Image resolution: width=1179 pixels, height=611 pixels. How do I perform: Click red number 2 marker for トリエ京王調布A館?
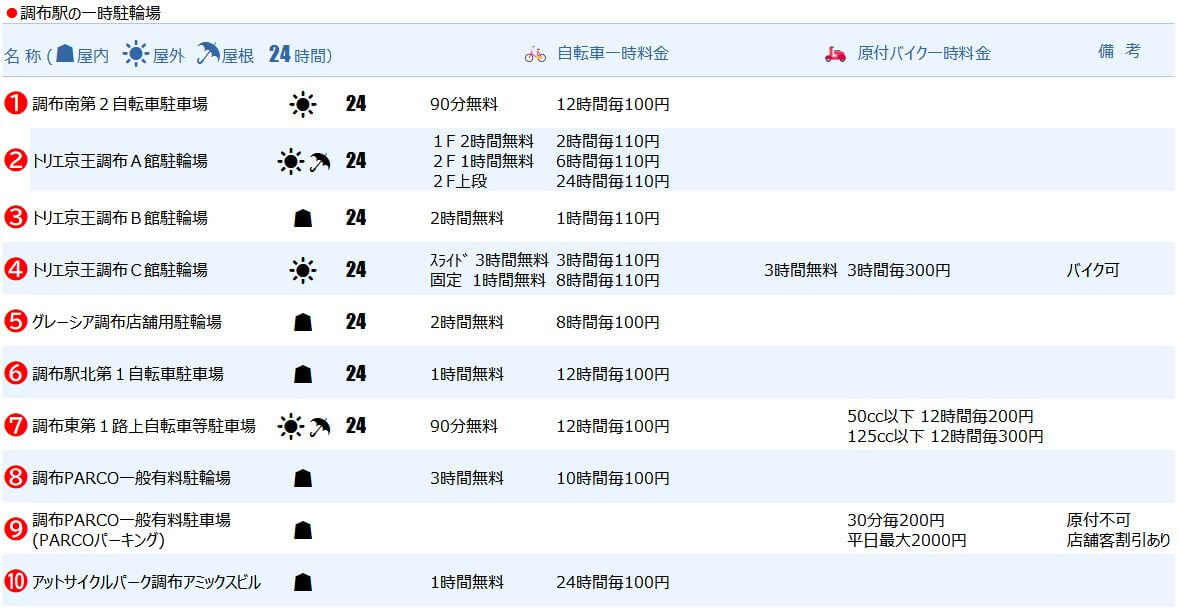[15, 160]
